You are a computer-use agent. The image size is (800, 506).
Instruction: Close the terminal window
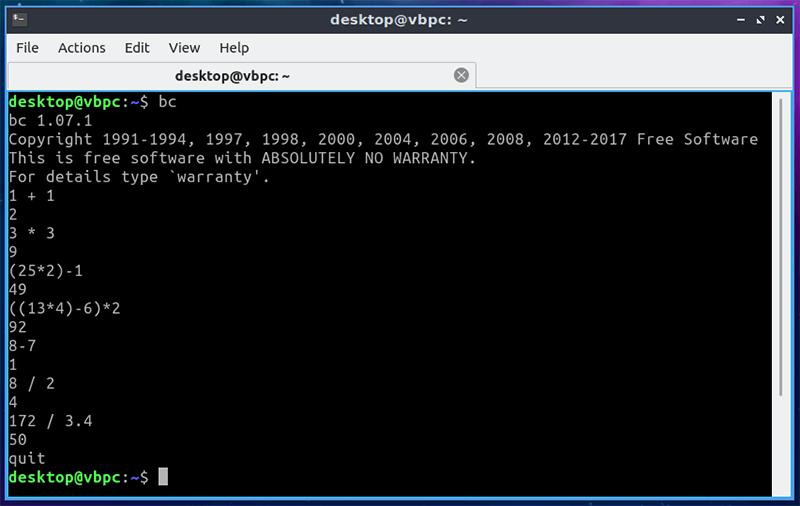point(780,20)
